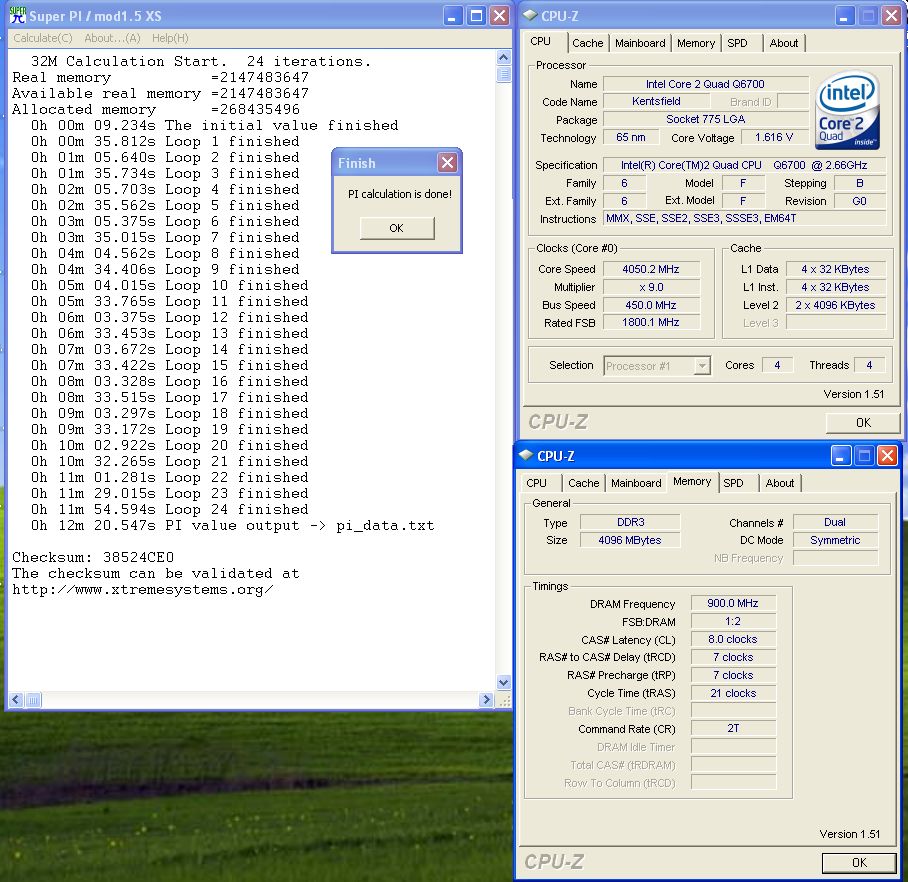Click the Core Voltage 1.616 V value
This screenshot has height=882, width=908.
[x=774, y=137]
